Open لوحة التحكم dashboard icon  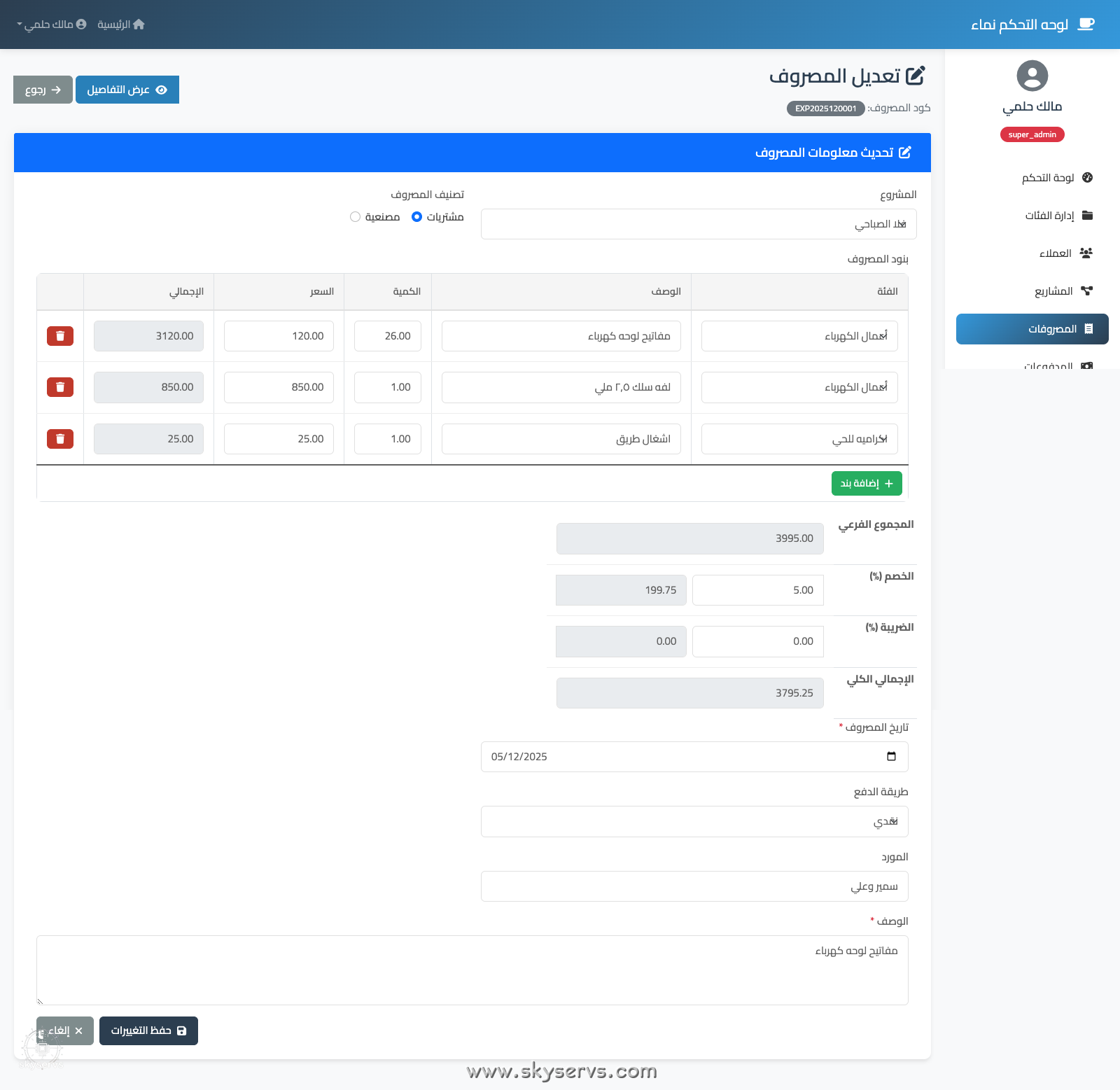1086,177
